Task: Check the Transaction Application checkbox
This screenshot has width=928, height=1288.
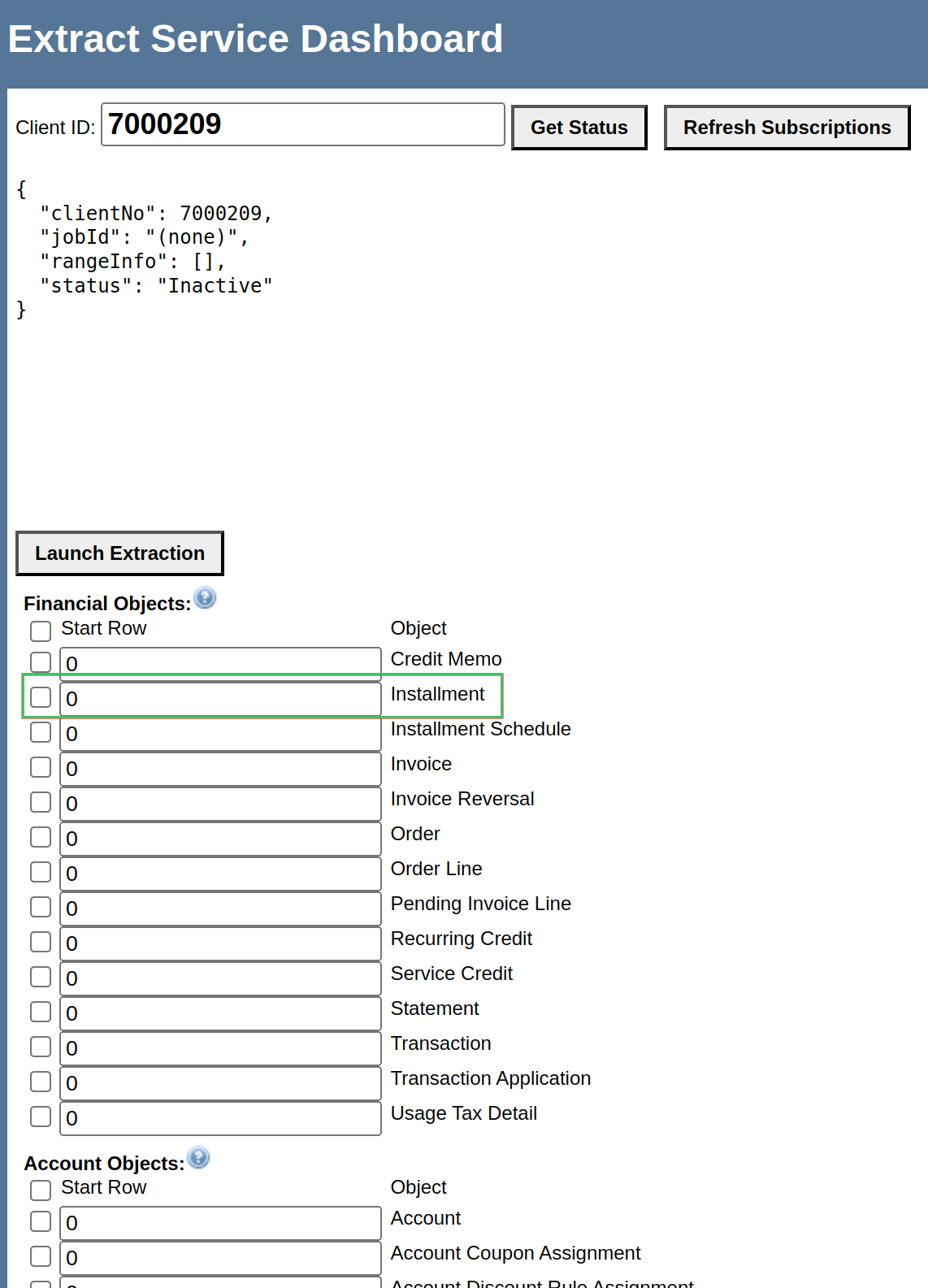Action: 41,1082
